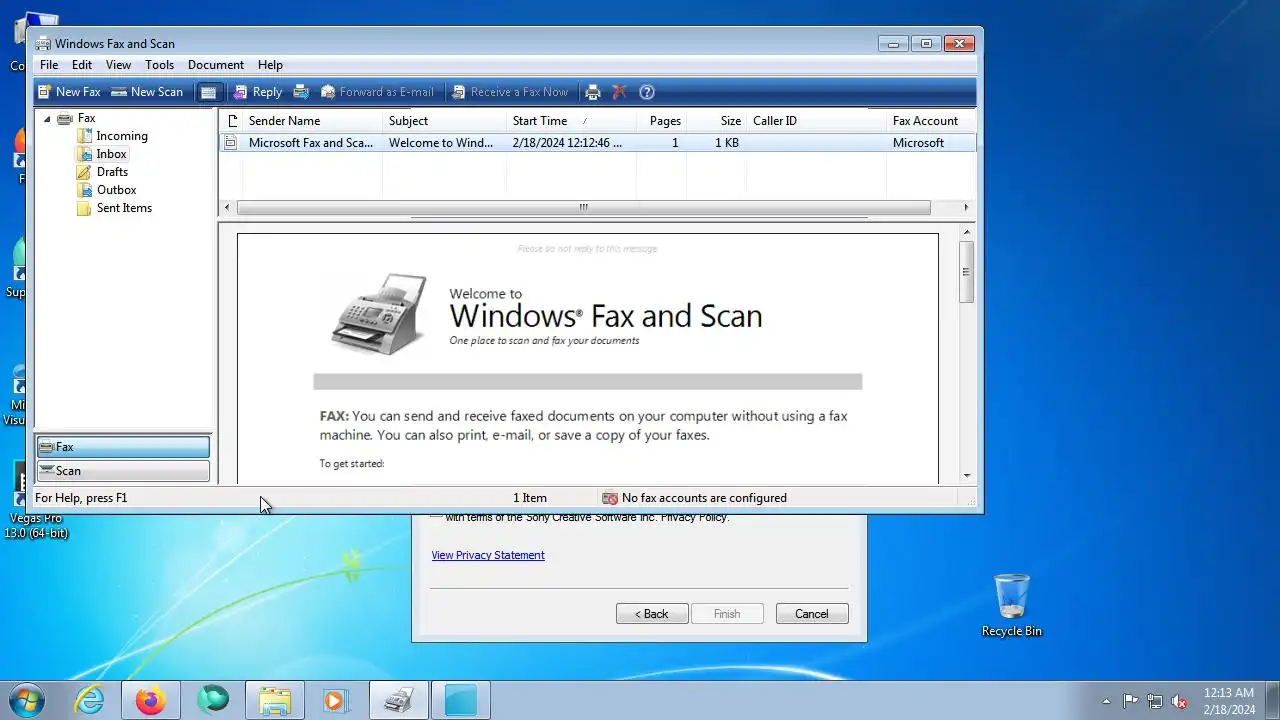Open File Explorer from the taskbar
The image size is (1280, 720).
pyautogui.click(x=275, y=701)
